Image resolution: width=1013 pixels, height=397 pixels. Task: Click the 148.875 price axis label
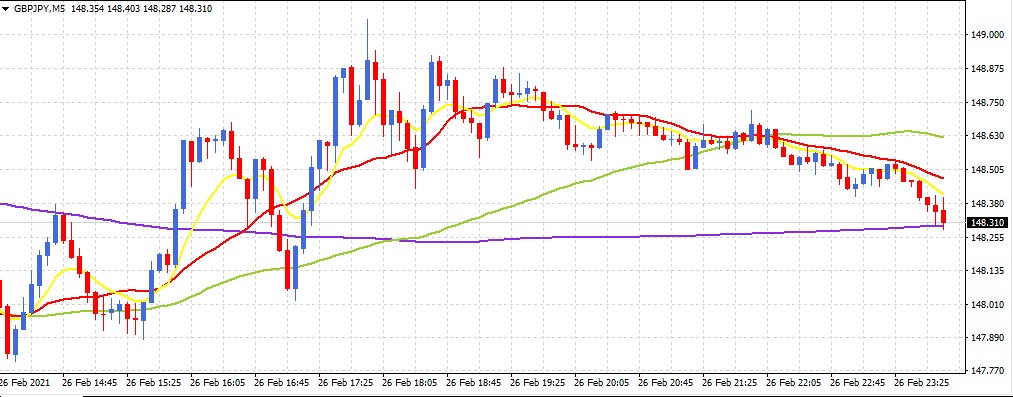click(987, 68)
